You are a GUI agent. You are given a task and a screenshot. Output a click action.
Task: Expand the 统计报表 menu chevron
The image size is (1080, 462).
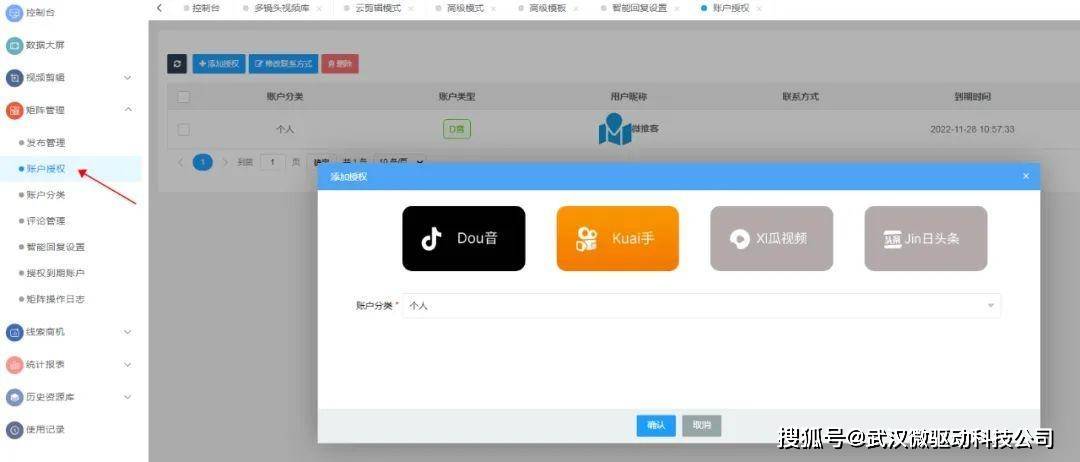tap(127, 364)
